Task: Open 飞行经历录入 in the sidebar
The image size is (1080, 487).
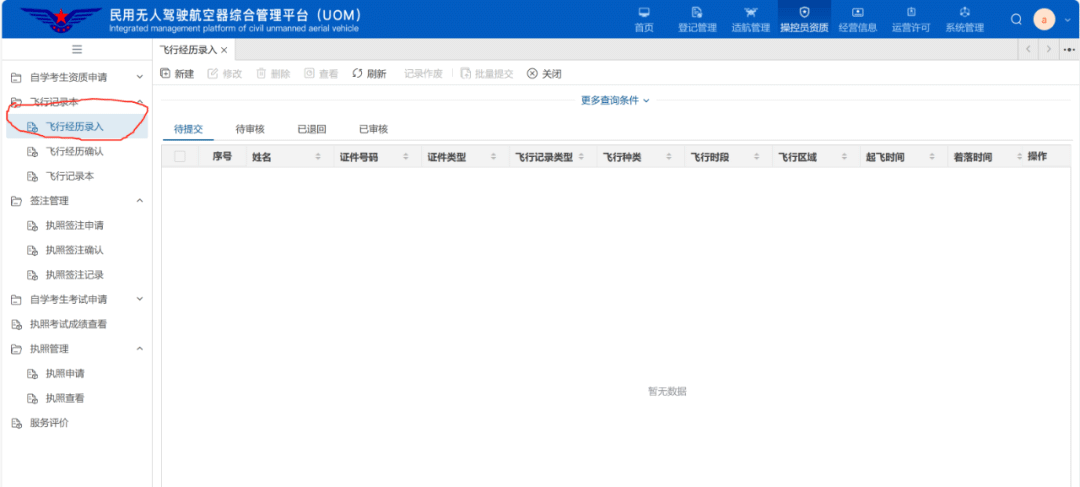Action: 76,127
